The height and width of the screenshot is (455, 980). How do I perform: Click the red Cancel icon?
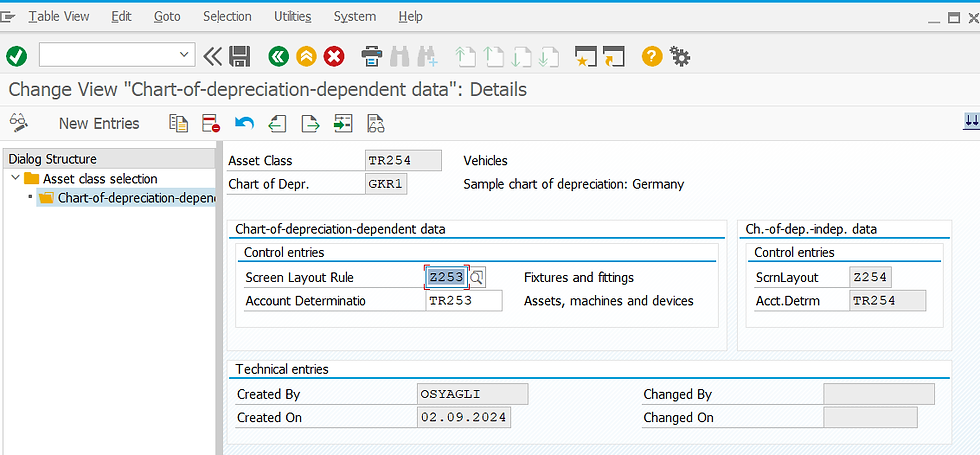[334, 57]
